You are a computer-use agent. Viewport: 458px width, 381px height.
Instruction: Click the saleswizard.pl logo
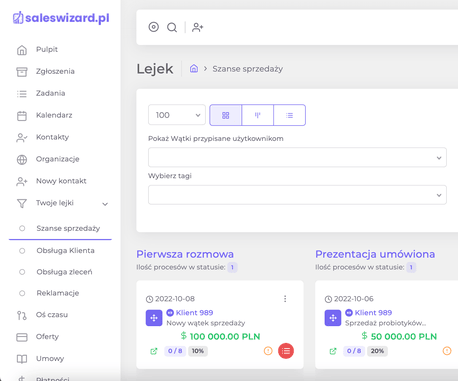[61, 18]
